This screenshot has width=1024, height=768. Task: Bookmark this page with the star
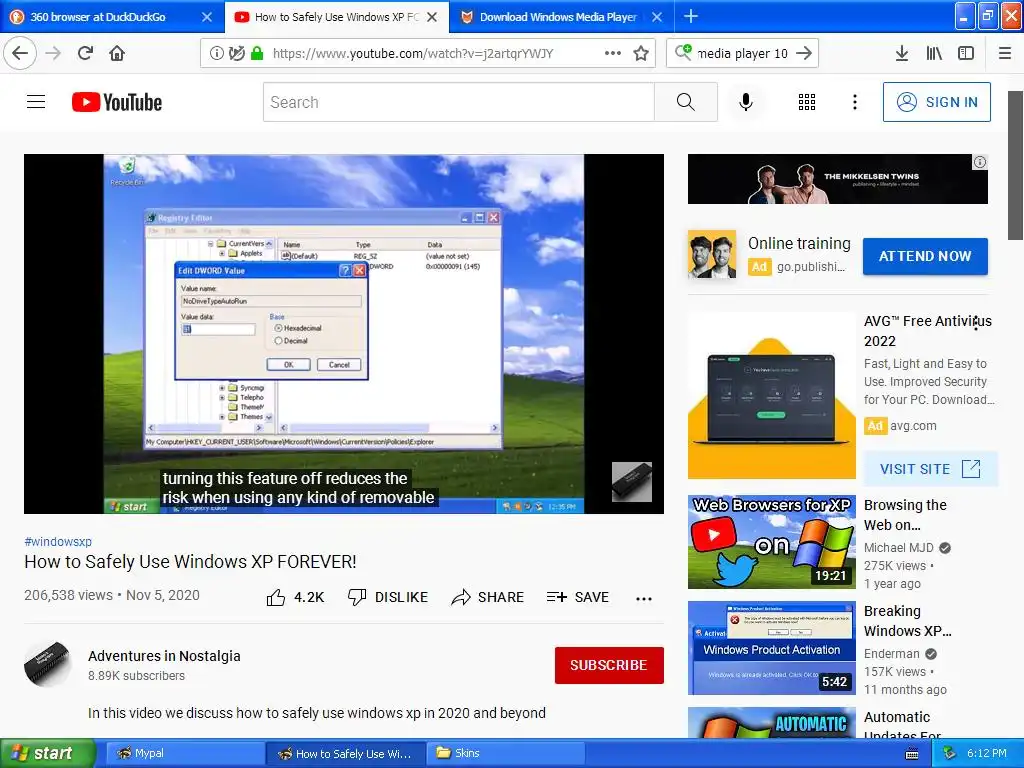click(641, 54)
